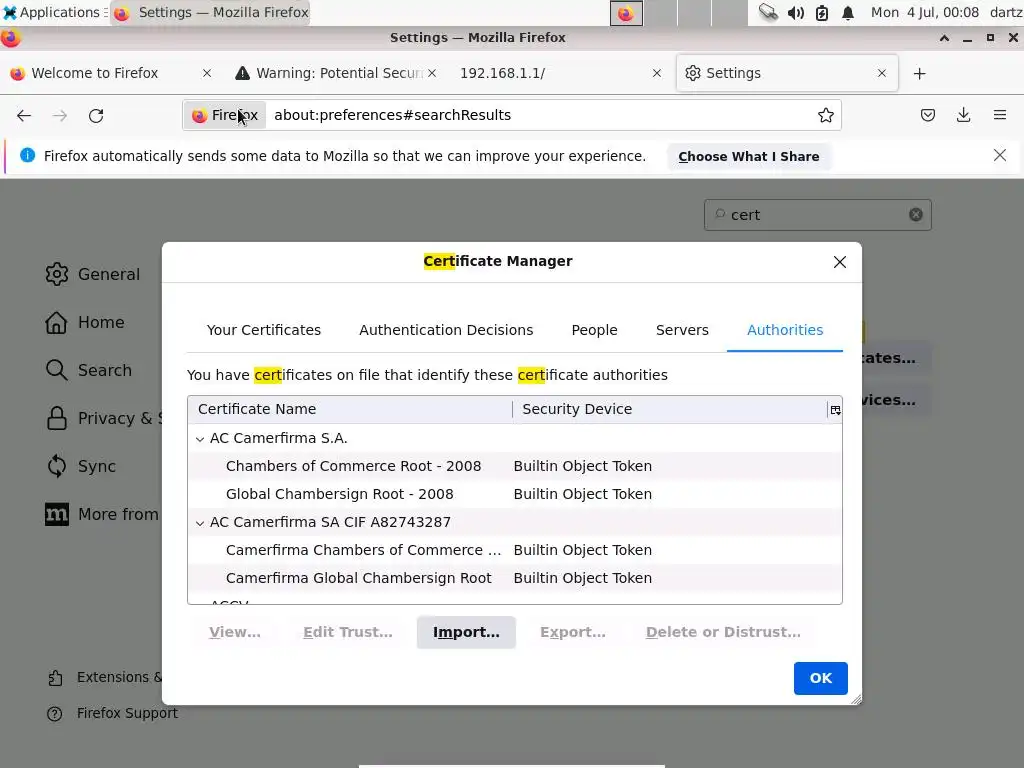The width and height of the screenshot is (1024, 768).
Task: Open the General settings gear category
Action: click(93, 274)
